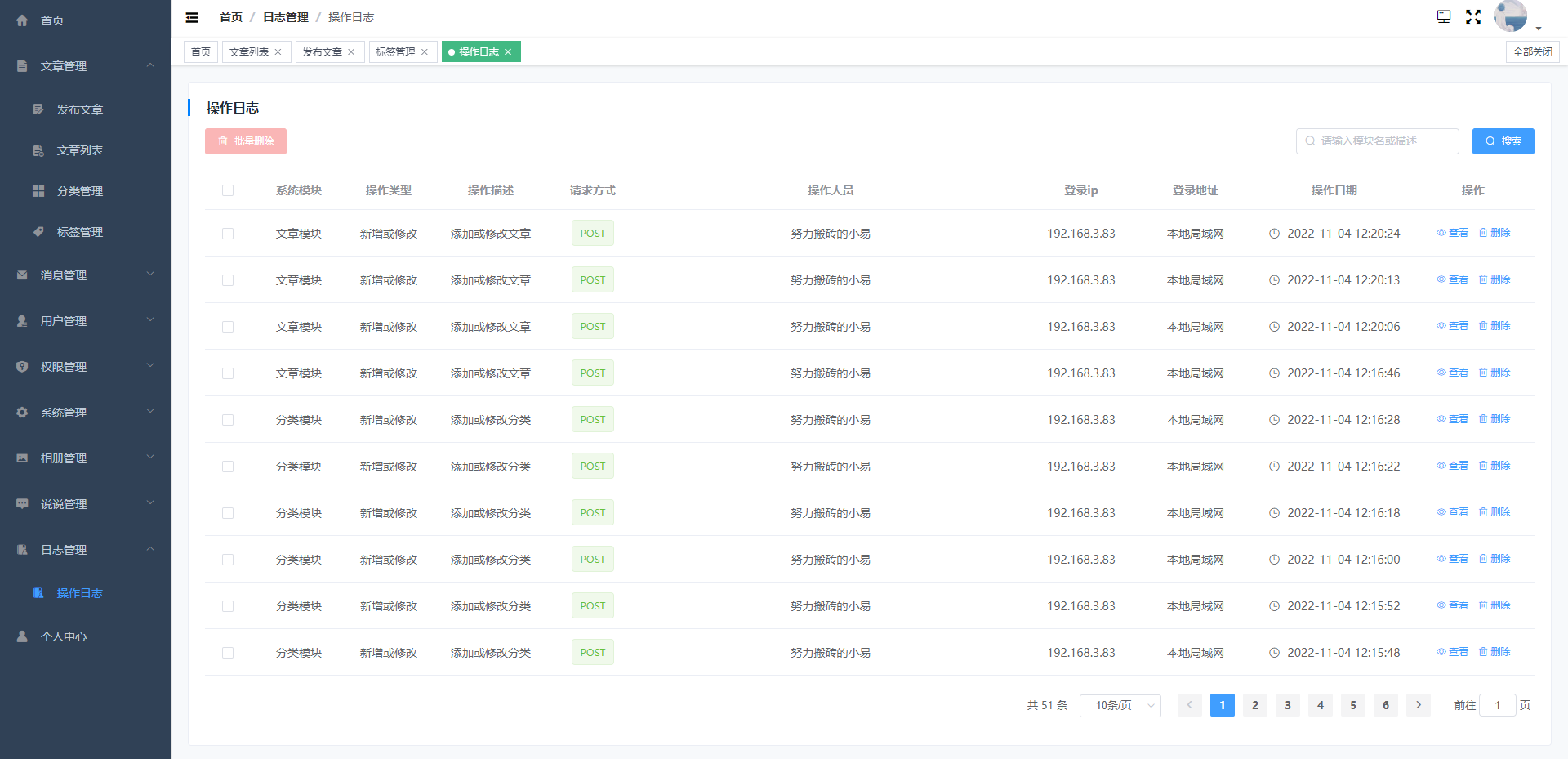Switch to the 发布文章 tab
The width and height of the screenshot is (1568, 759).
pyautogui.click(x=323, y=52)
